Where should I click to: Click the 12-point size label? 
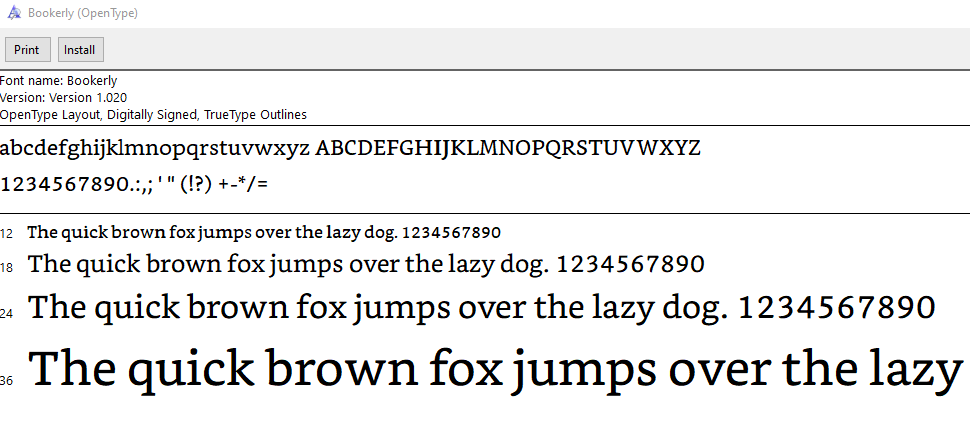coord(6,234)
